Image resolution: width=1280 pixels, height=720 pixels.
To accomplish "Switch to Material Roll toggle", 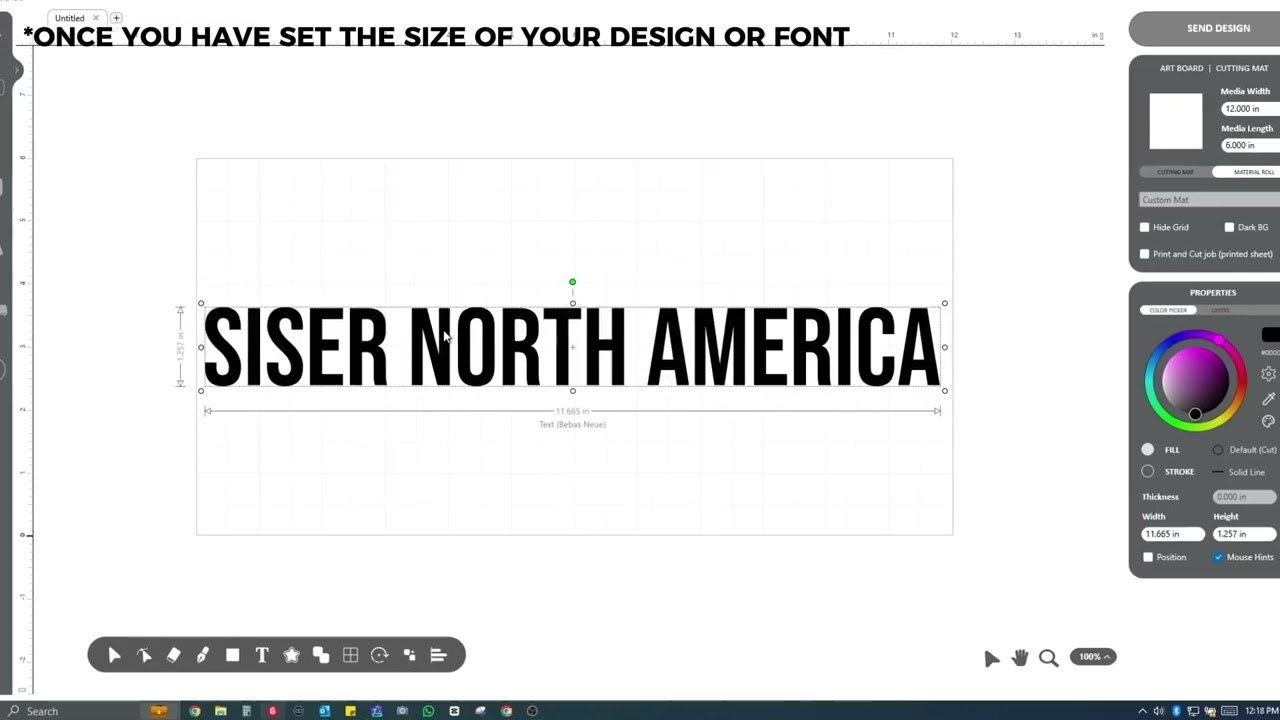I will pos(1246,172).
